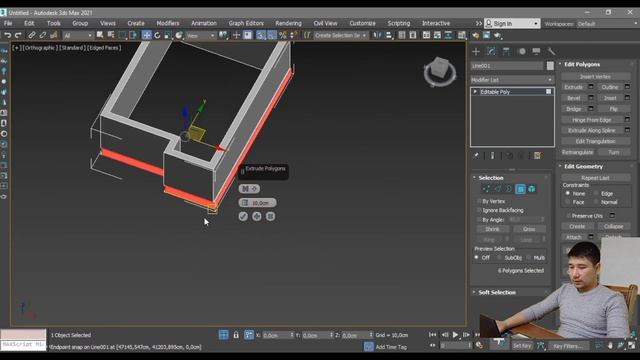Open the Hierarchy command panel tab

coord(506,51)
